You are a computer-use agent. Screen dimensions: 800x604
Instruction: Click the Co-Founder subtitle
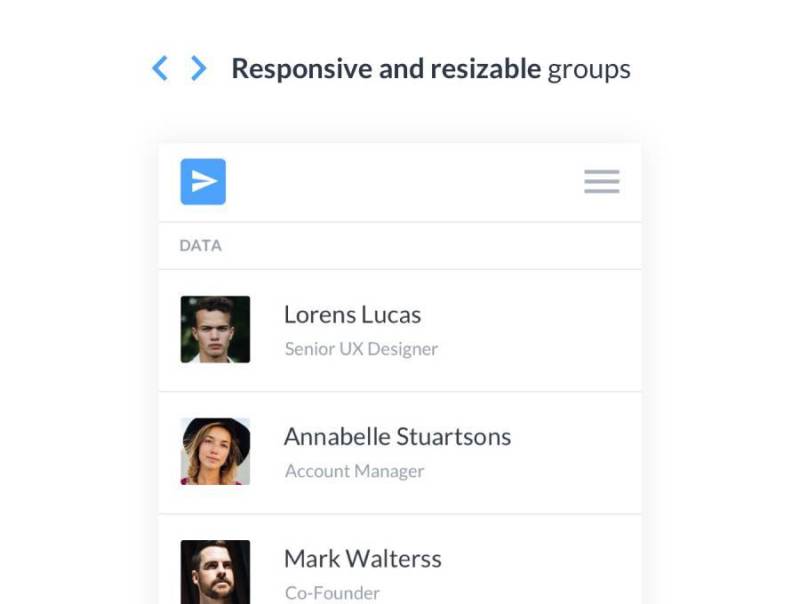pyautogui.click(x=332, y=593)
